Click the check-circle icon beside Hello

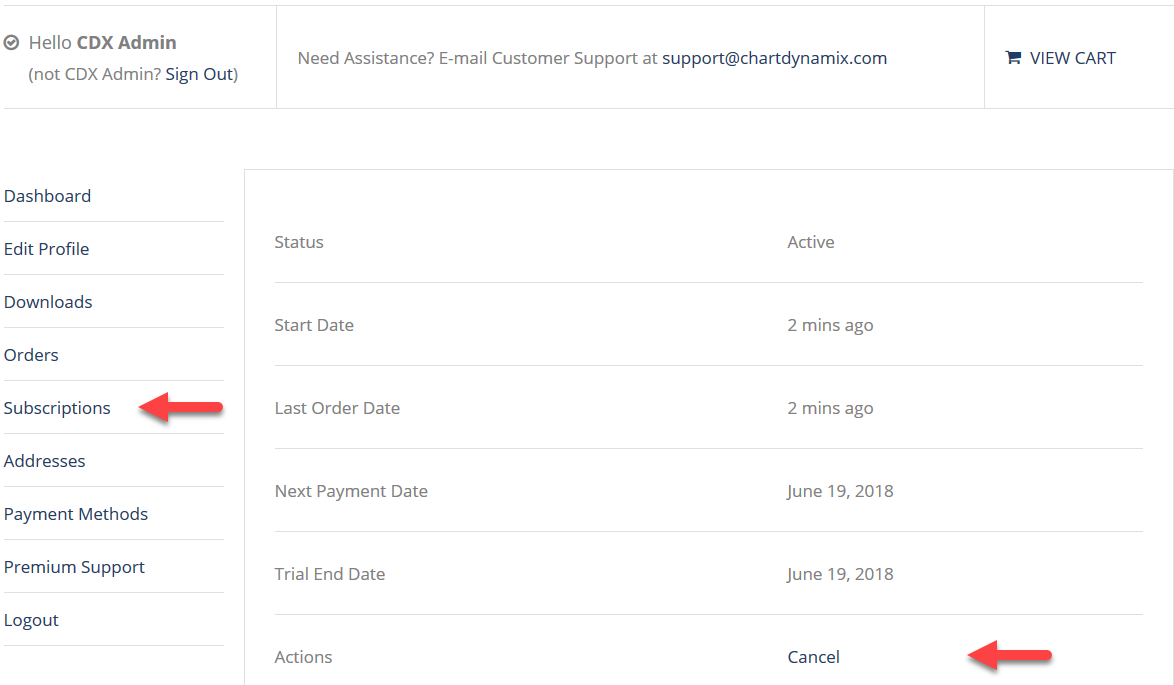tap(12, 43)
